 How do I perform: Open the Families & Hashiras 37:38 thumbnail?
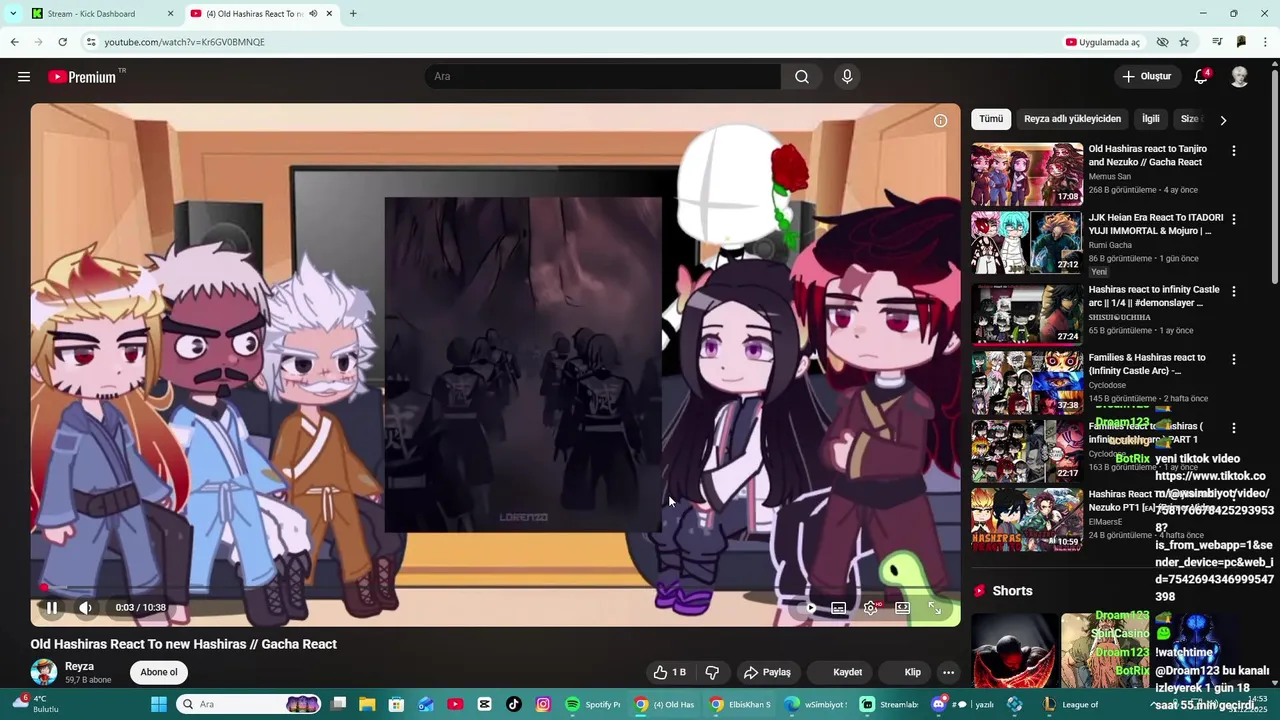pyautogui.click(x=1027, y=382)
